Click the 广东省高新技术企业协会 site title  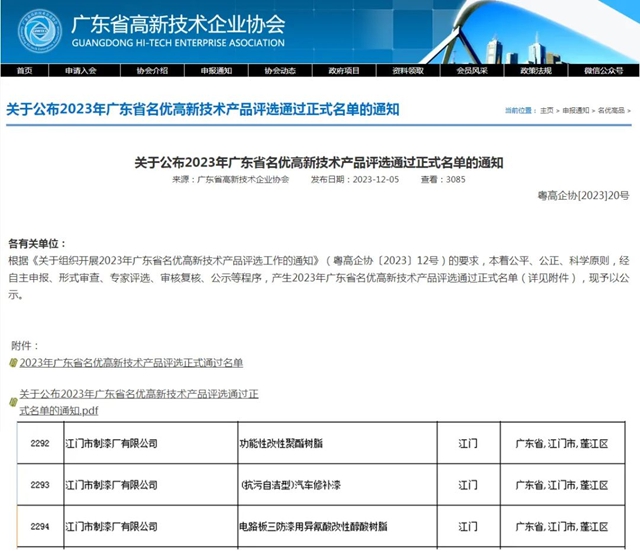pyautogui.click(x=178, y=24)
